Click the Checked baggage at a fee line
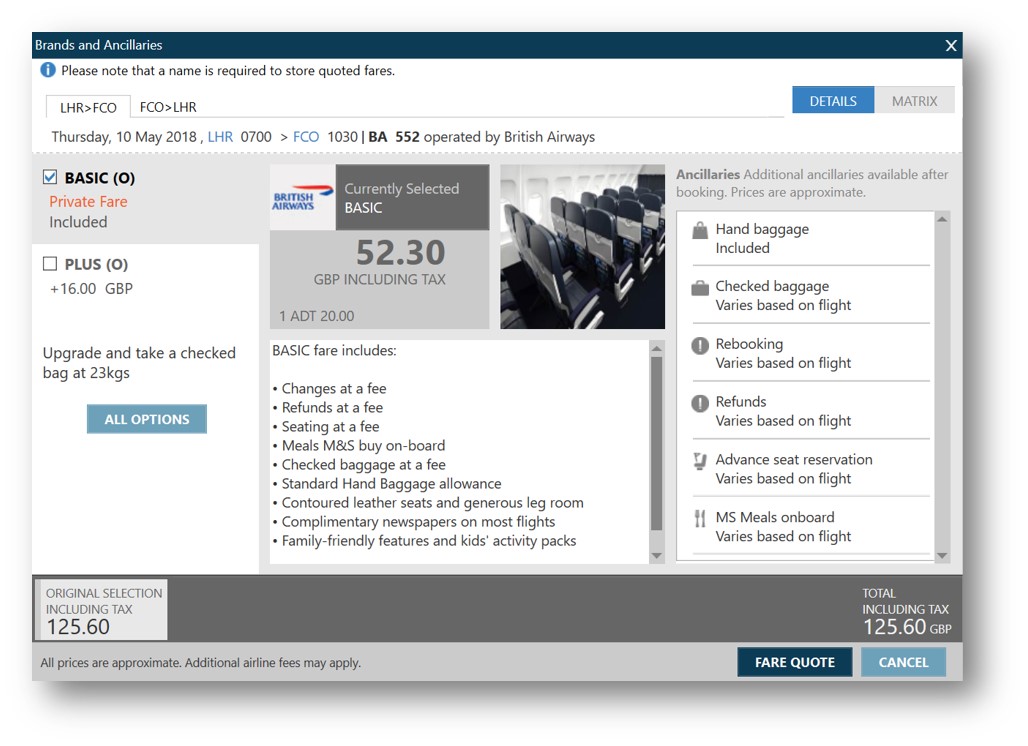The height and width of the screenshot is (746, 1028). pyautogui.click(x=359, y=465)
